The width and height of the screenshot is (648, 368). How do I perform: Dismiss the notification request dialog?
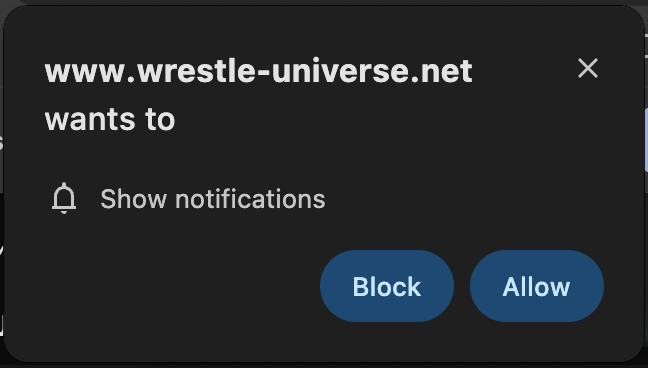point(588,68)
